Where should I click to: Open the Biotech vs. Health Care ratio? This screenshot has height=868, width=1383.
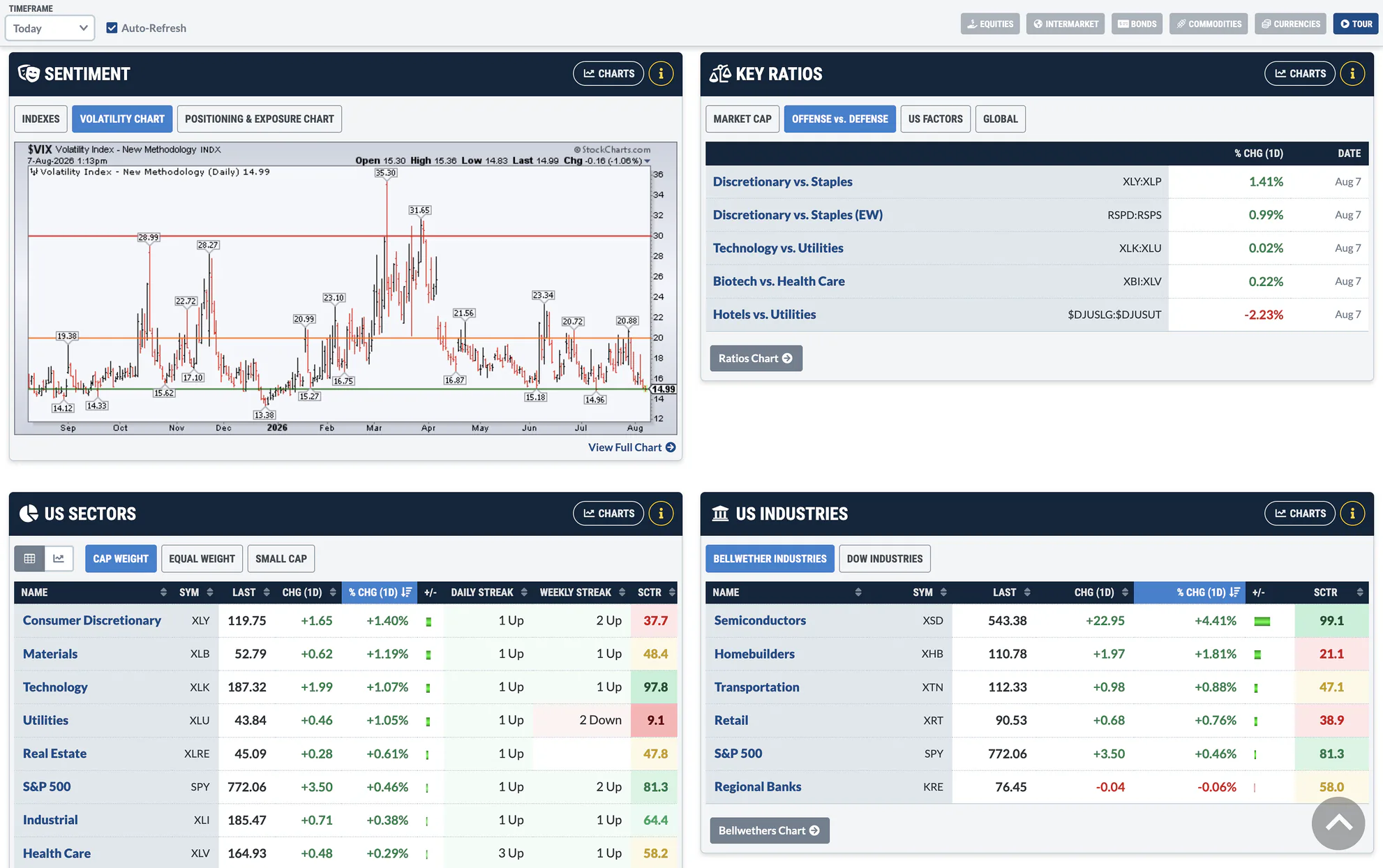click(779, 281)
